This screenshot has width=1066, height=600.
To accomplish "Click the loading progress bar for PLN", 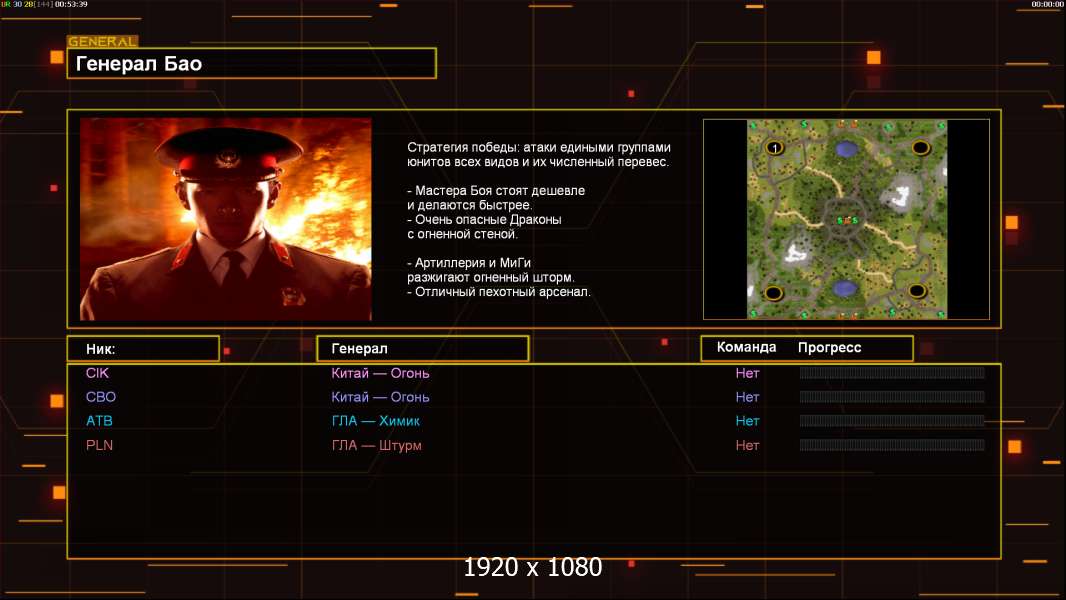I will [x=892, y=445].
